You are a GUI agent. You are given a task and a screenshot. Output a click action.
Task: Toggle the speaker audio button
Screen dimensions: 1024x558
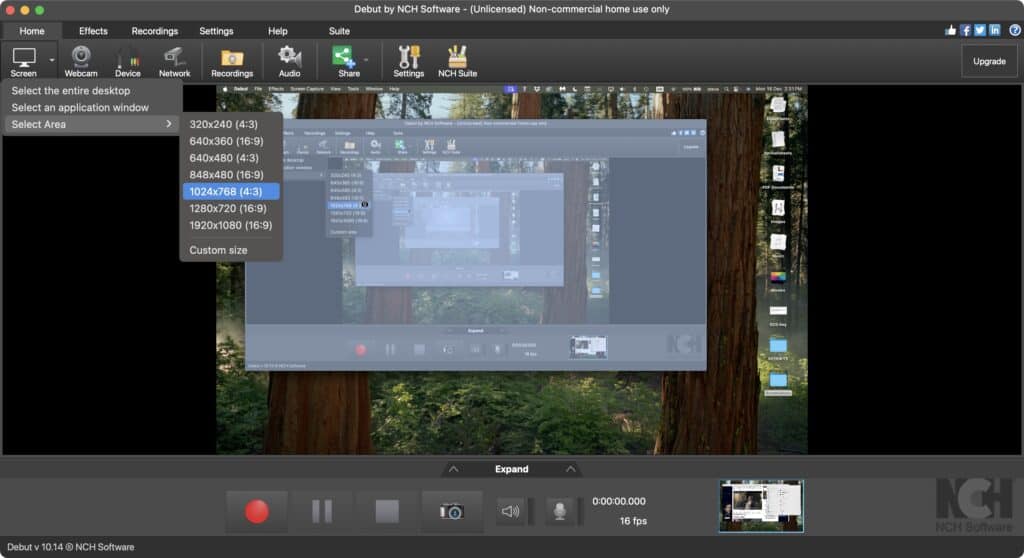click(x=511, y=511)
